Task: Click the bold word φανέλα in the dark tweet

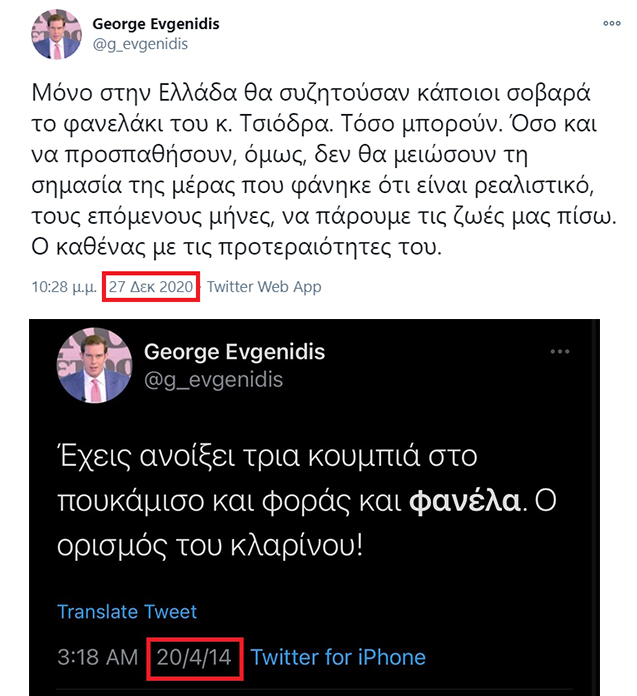Action: click(x=464, y=501)
